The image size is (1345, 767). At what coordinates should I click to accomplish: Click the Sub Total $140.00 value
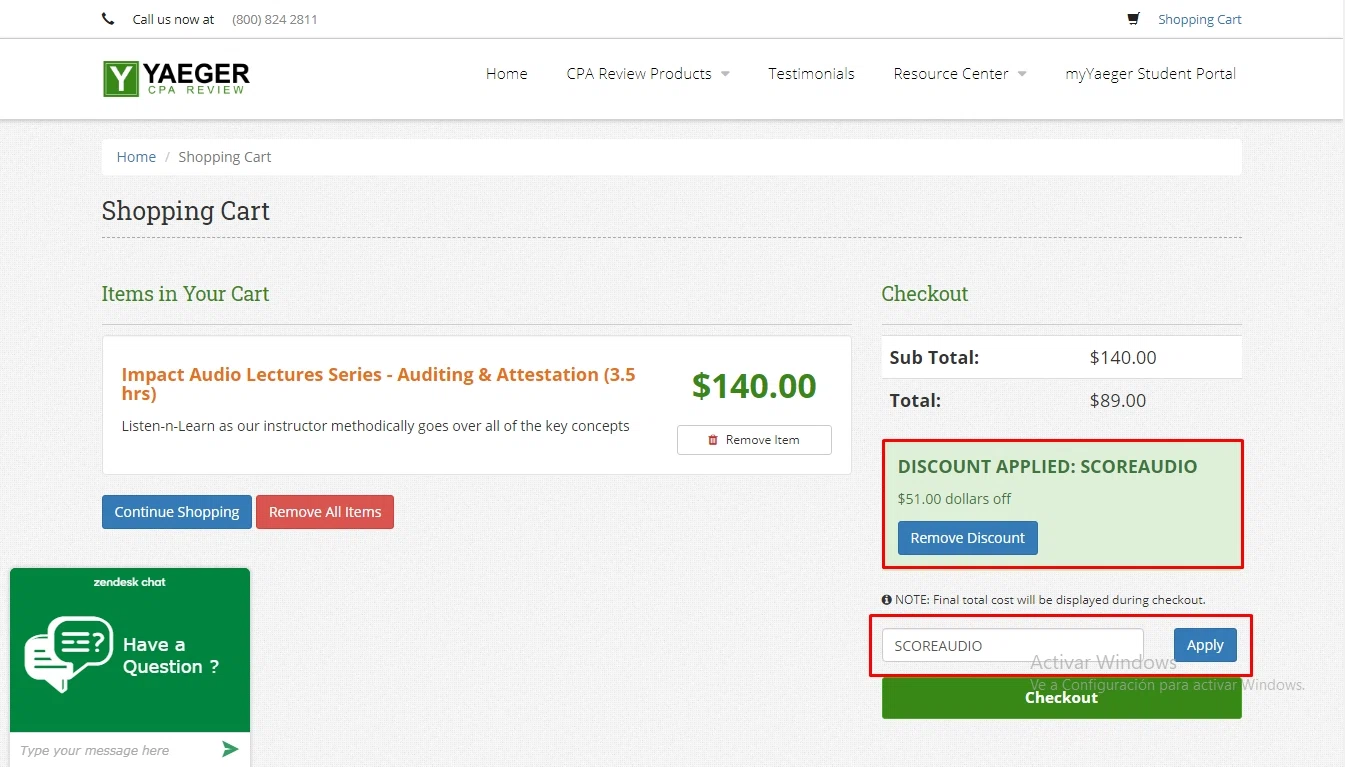tap(1123, 358)
